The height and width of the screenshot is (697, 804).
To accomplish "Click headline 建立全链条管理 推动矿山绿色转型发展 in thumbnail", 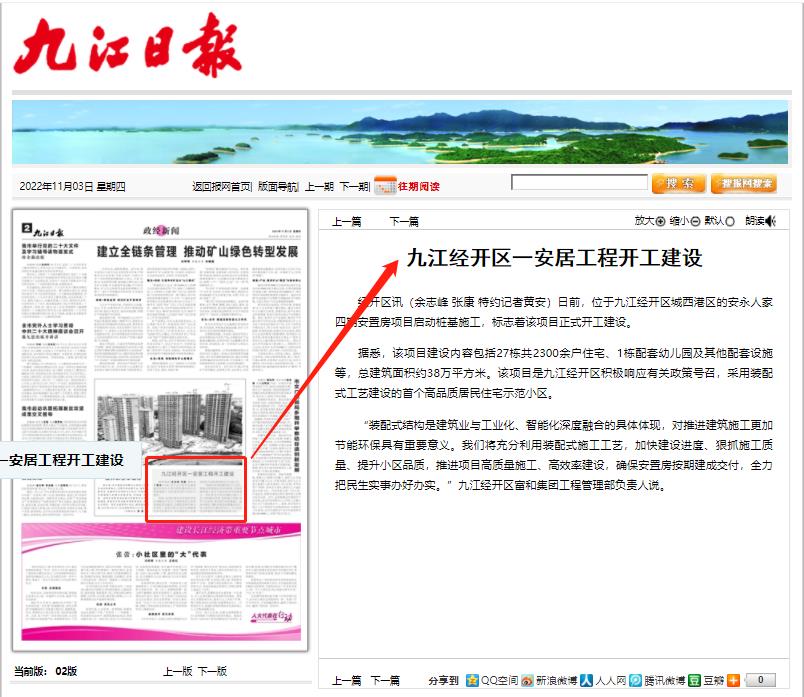I will [197, 251].
